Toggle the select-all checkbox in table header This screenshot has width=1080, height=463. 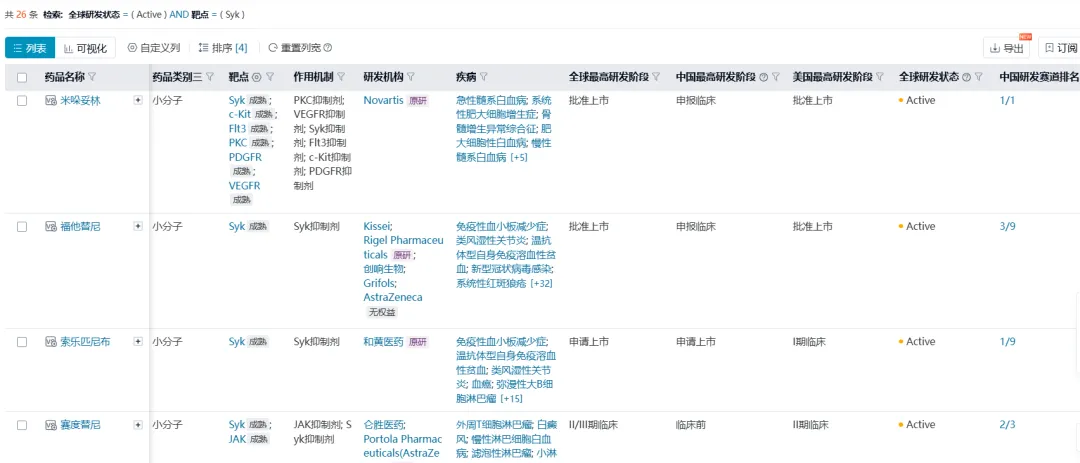coord(22,77)
